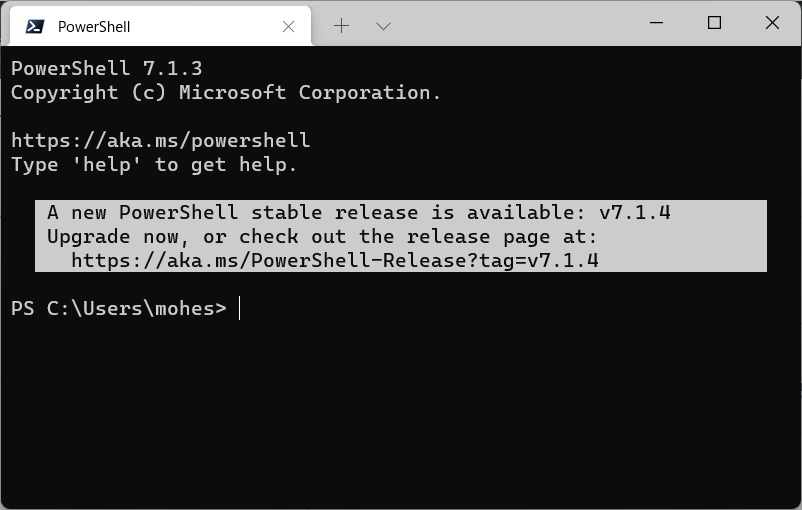Click the v7.1.4 version text in the notice
The width and height of the screenshot is (802, 510).
(635, 212)
